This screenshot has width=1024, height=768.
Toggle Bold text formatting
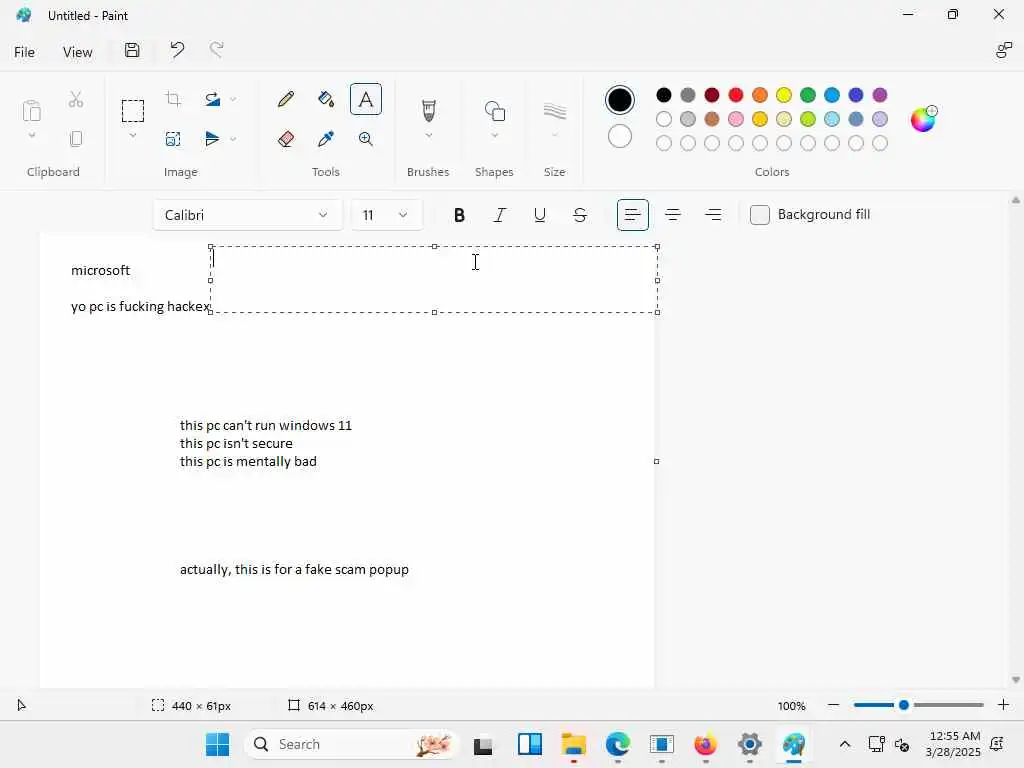(x=459, y=215)
